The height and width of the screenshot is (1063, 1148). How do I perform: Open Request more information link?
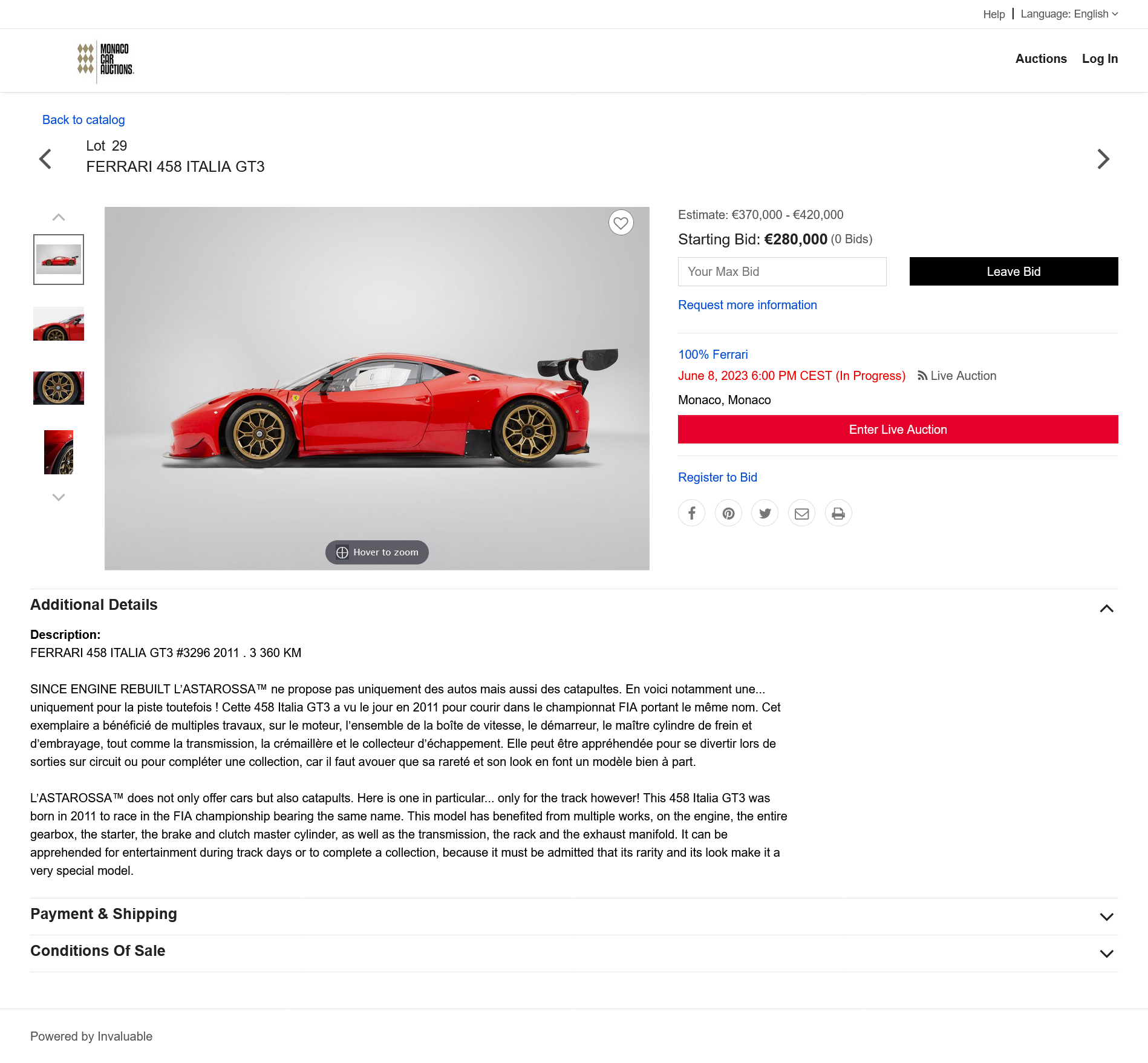tap(747, 305)
